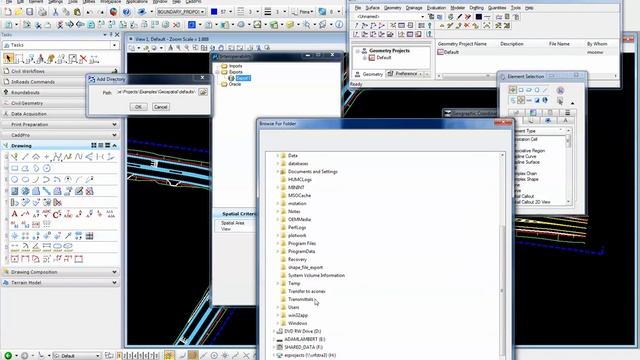Toggle view number 6 in the status bar
The width and height of the screenshot is (640, 360).
coord(146,356)
